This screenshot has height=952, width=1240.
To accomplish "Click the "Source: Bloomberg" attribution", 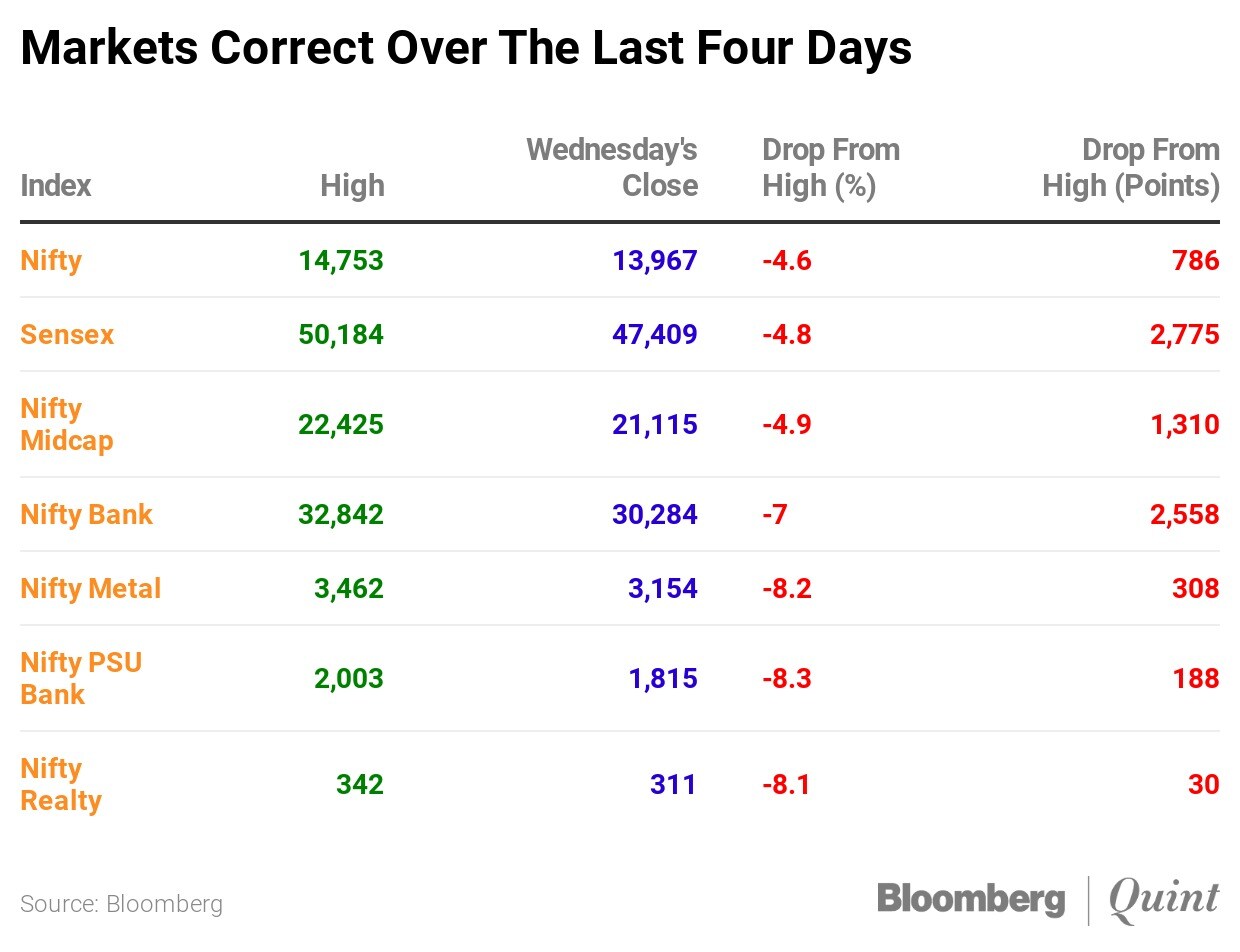I will tap(121, 904).
